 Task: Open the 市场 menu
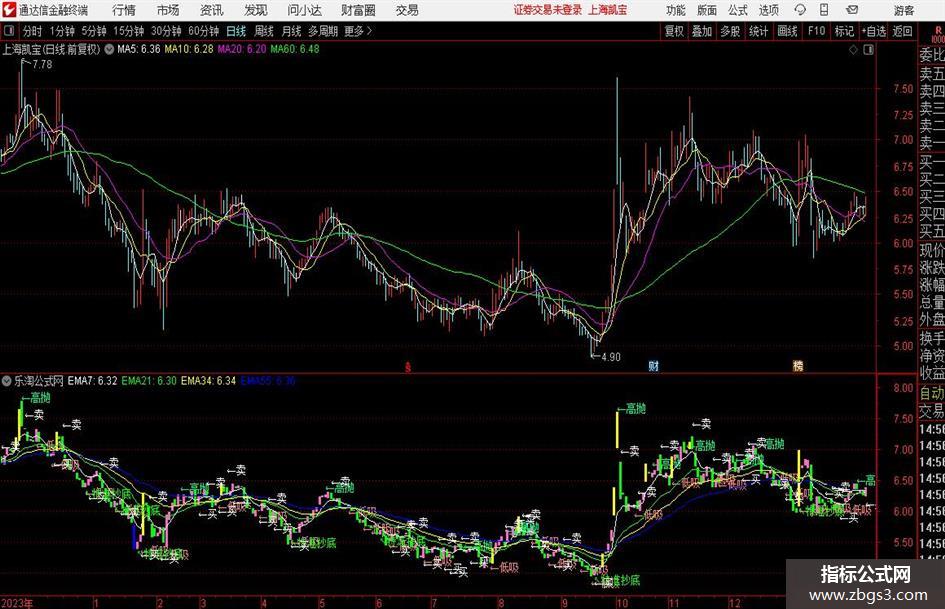168,10
